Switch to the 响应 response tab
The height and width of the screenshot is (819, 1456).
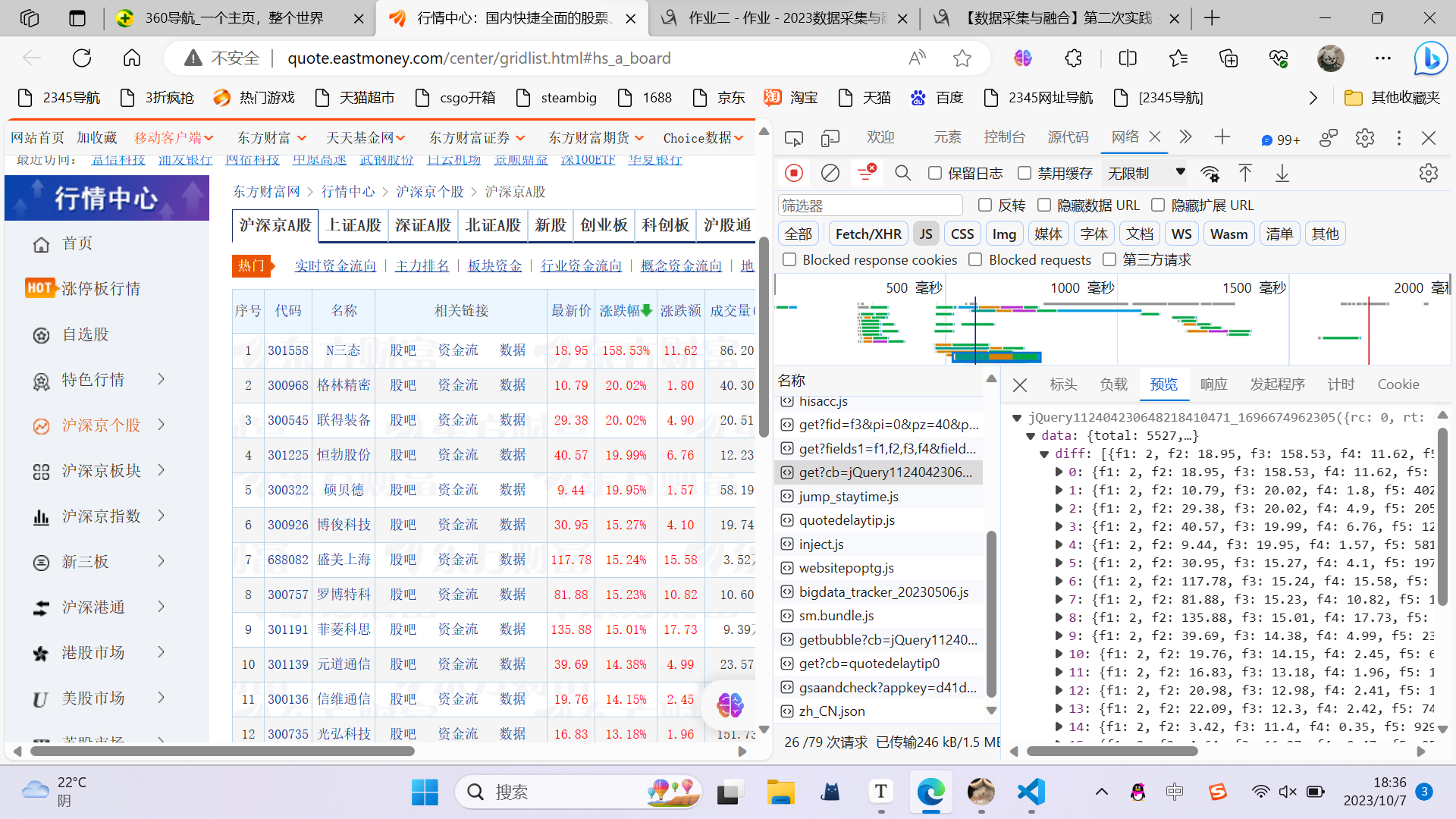[x=1213, y=384]
